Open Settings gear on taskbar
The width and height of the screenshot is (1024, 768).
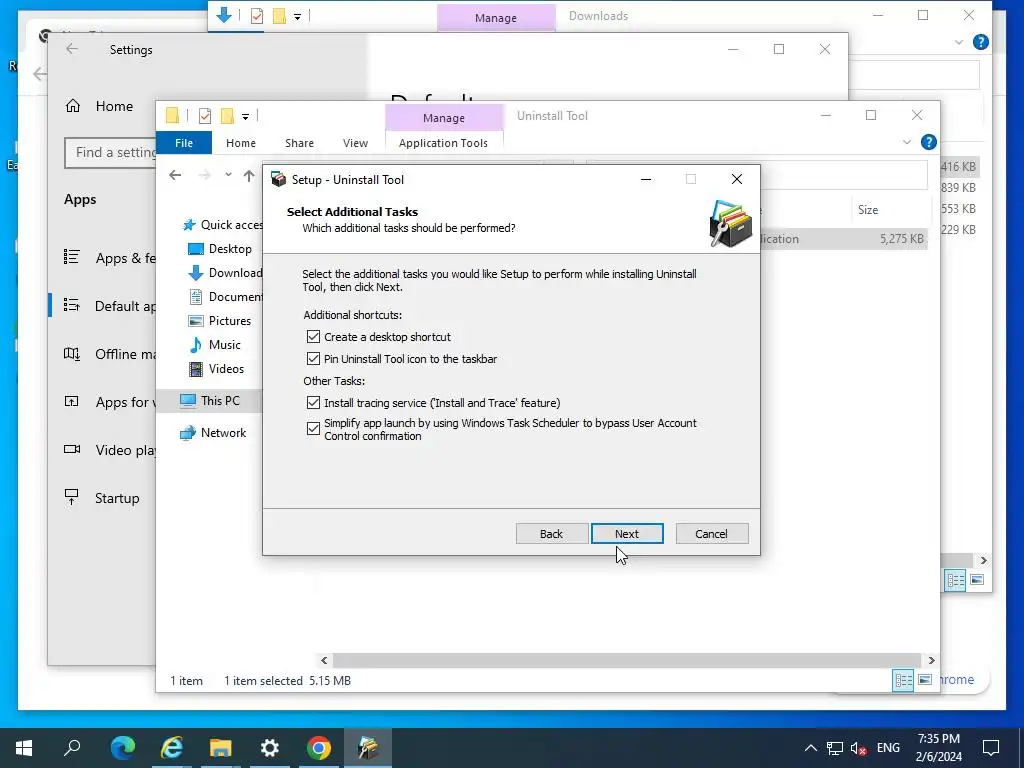(270, 748)
